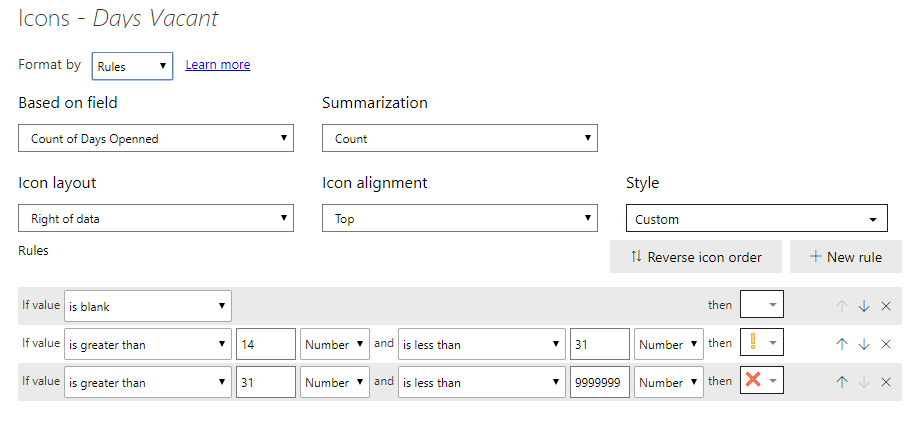The image size is (910, 425).
Task: Click the upper-bound field containing 31
Action: tap(600, 344)
